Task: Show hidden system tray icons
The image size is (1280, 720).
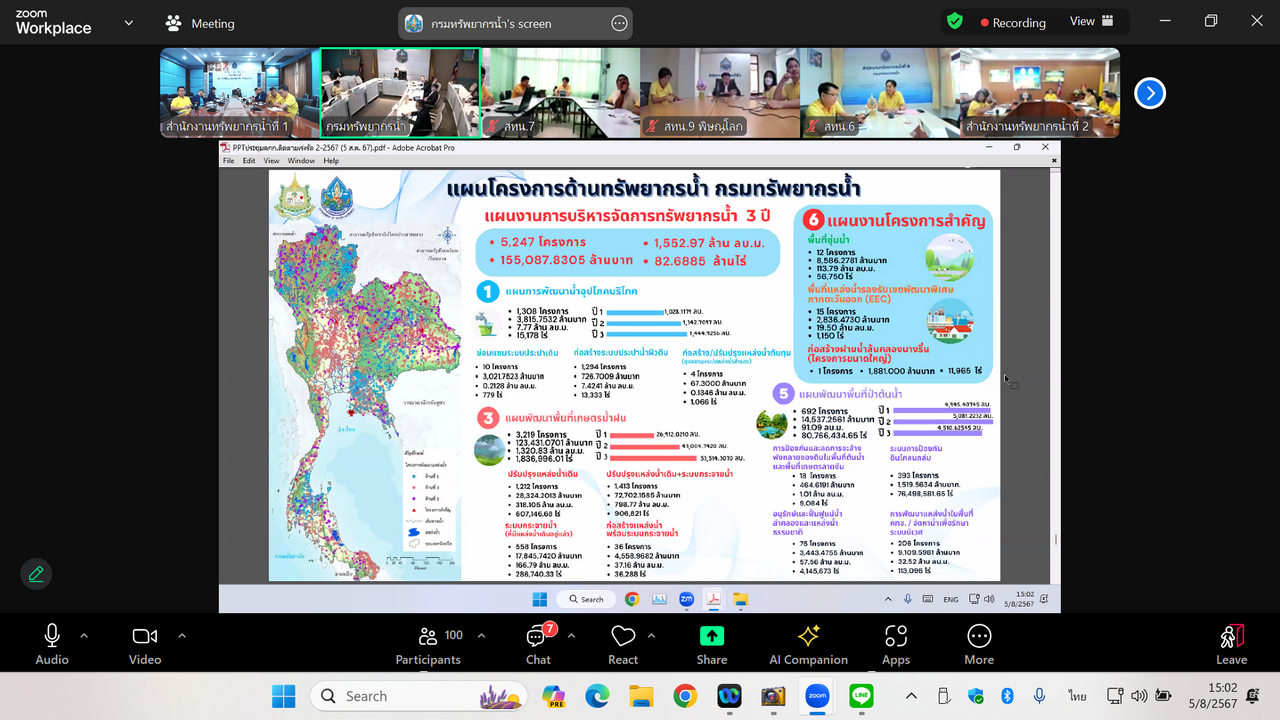Action: (x=911, y=696)
